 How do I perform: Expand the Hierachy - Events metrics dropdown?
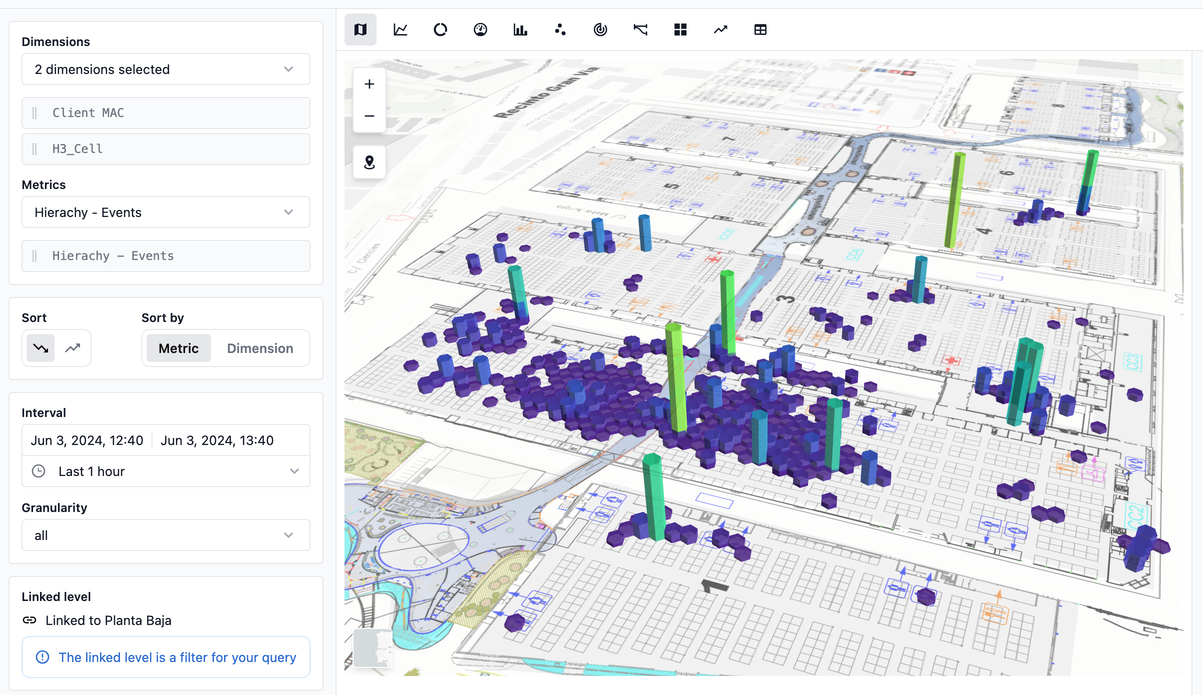(165, 212)
